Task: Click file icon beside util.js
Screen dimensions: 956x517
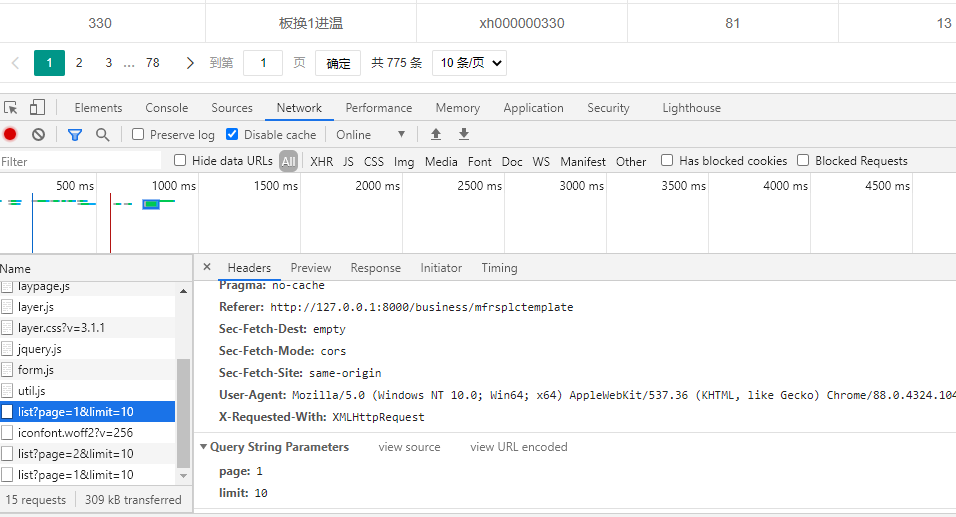Action: pos(7,391)
